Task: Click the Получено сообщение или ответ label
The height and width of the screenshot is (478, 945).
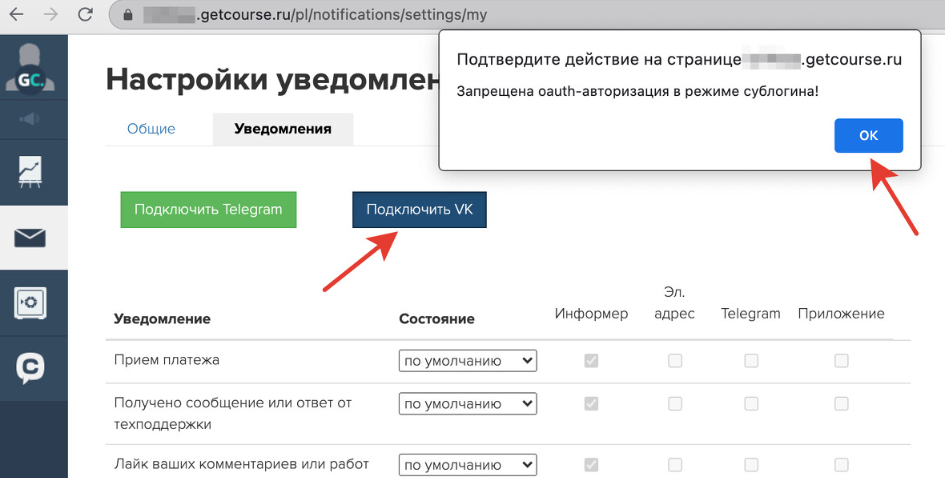Action: point(233,414)
